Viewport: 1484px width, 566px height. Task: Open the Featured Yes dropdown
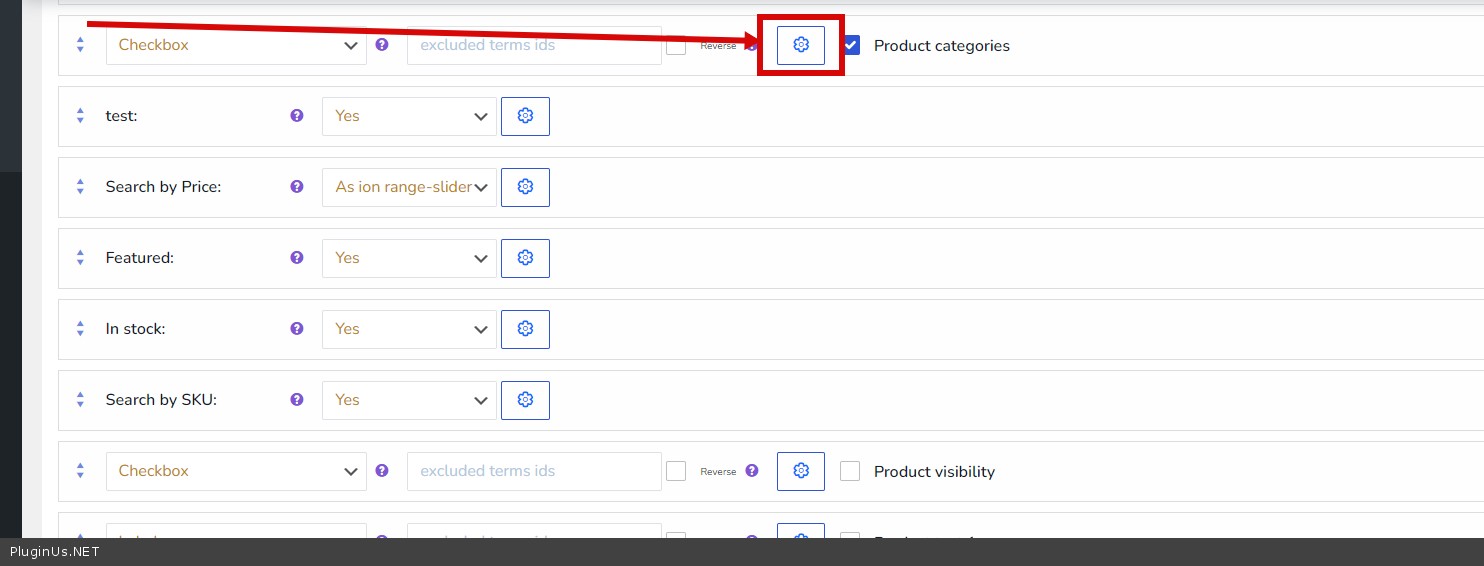[409, 258]
